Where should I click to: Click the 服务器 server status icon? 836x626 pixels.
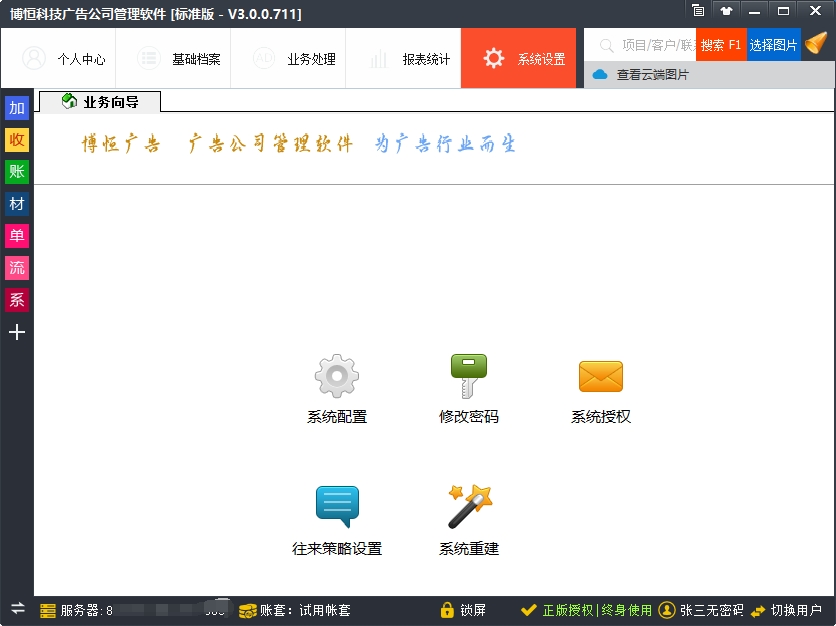coord(48,611)
